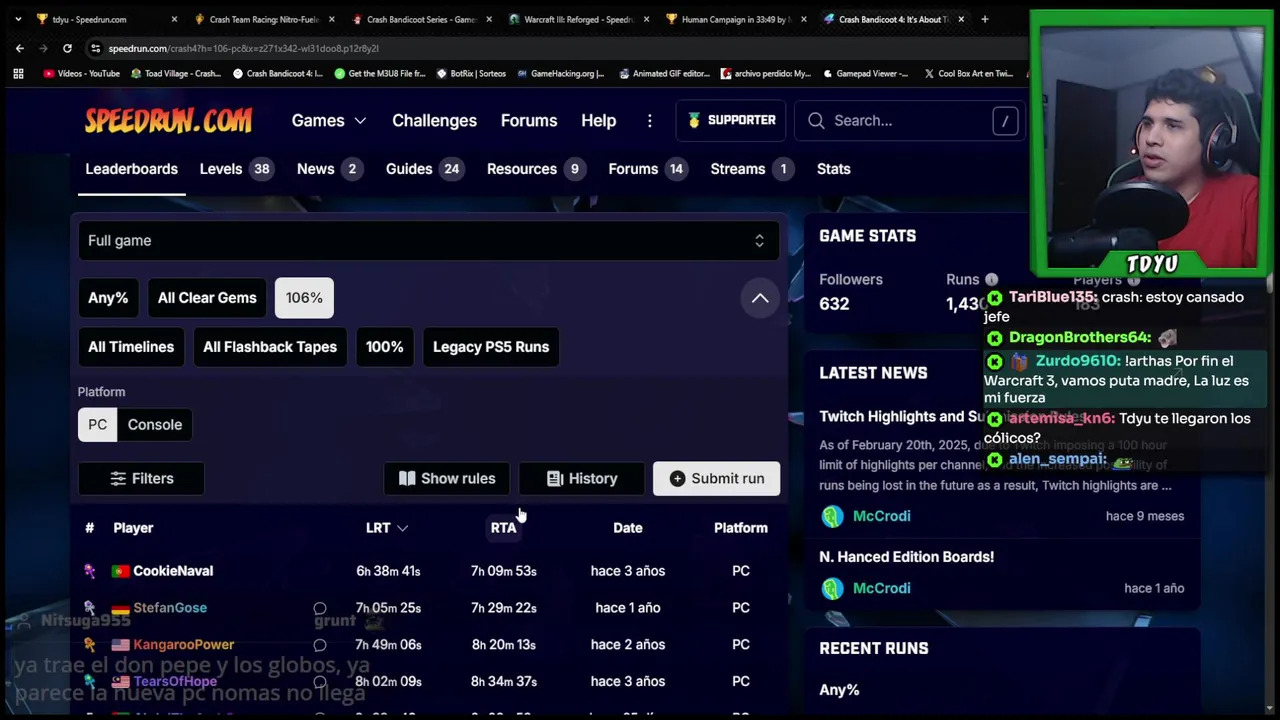The height and width of the screenshot is (720, 1280).
Task: Open comment bubble on KangarooPower's run
Action: (320, 645)
